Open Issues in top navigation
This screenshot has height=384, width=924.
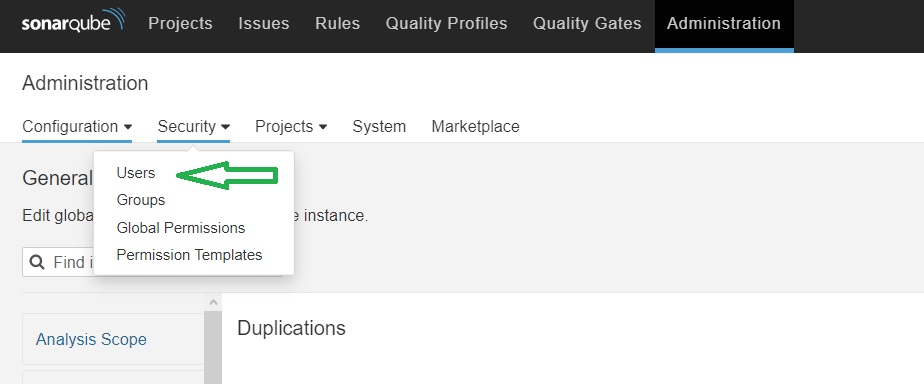[x=263, y=24]
